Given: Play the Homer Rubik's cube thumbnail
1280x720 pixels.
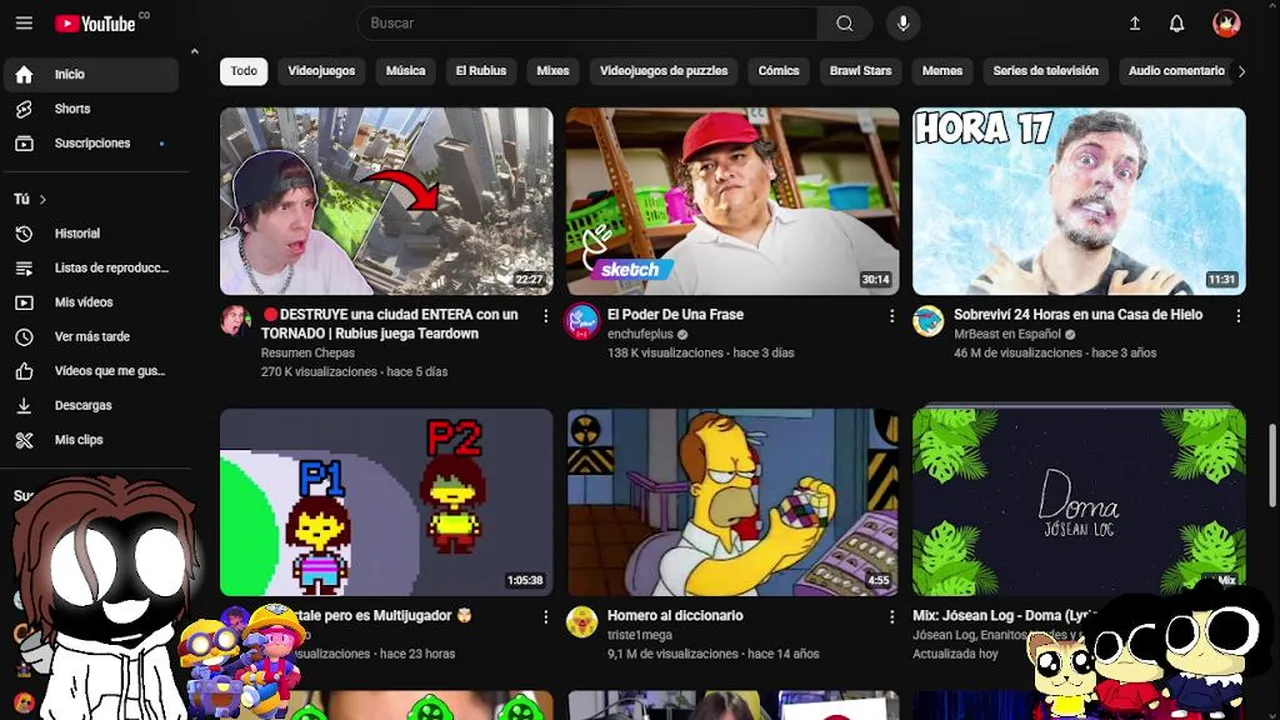Looking at the screenshot, I should (732, 502).
